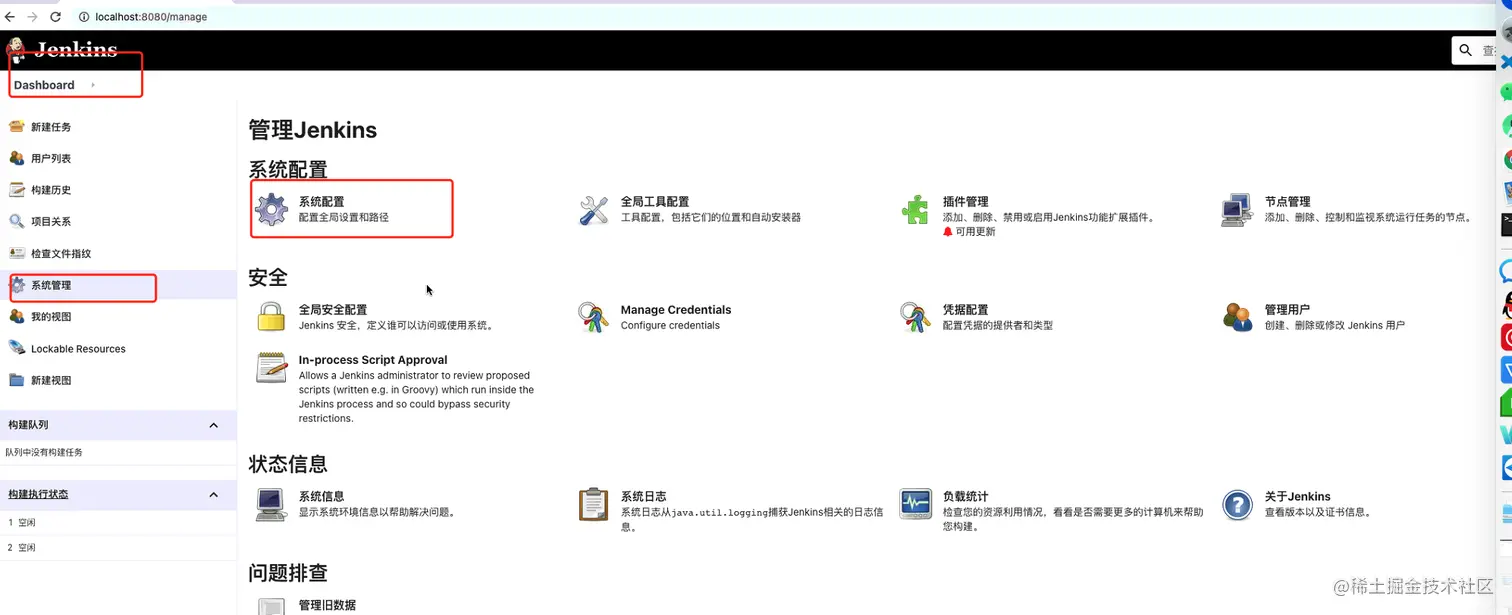Open the 系统配置 link
This screenshot has width=1512, height=615.
pos(321,201)
